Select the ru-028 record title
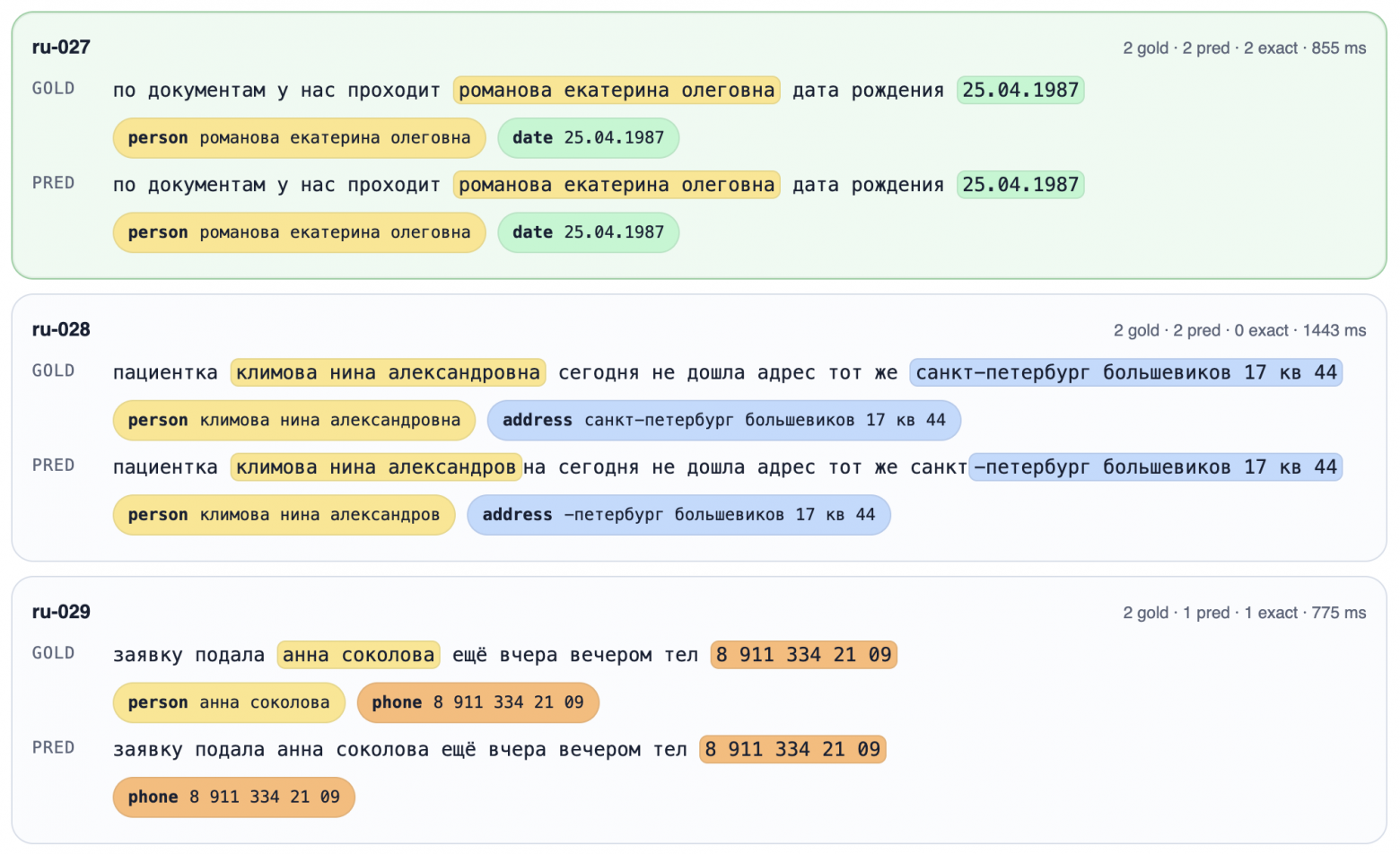The width and height of the screenshot is (1400, 854). coord(61,329)
